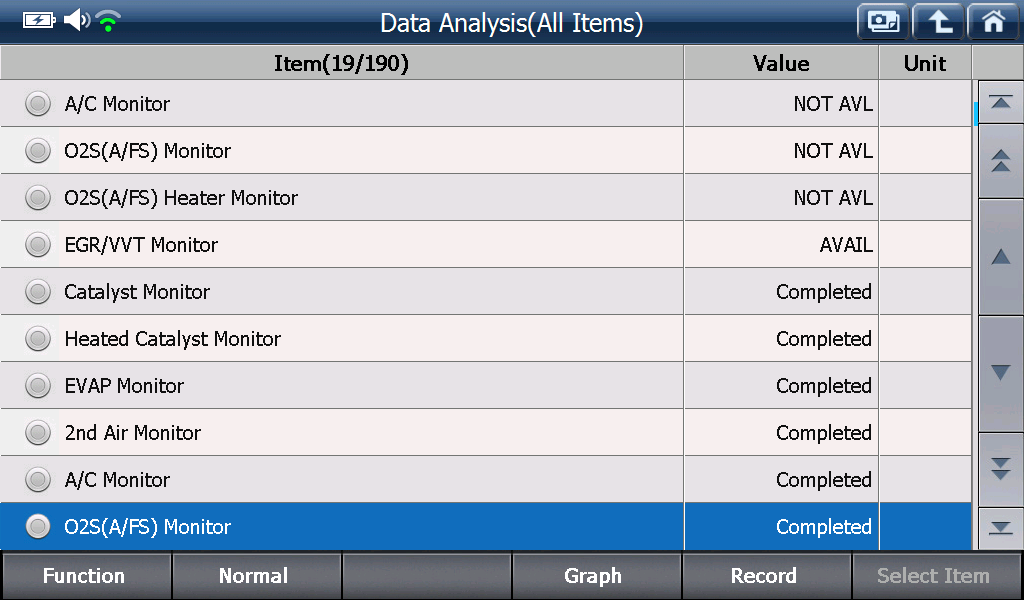Click the Wi-Fi status icon

[x=108, y=22]
